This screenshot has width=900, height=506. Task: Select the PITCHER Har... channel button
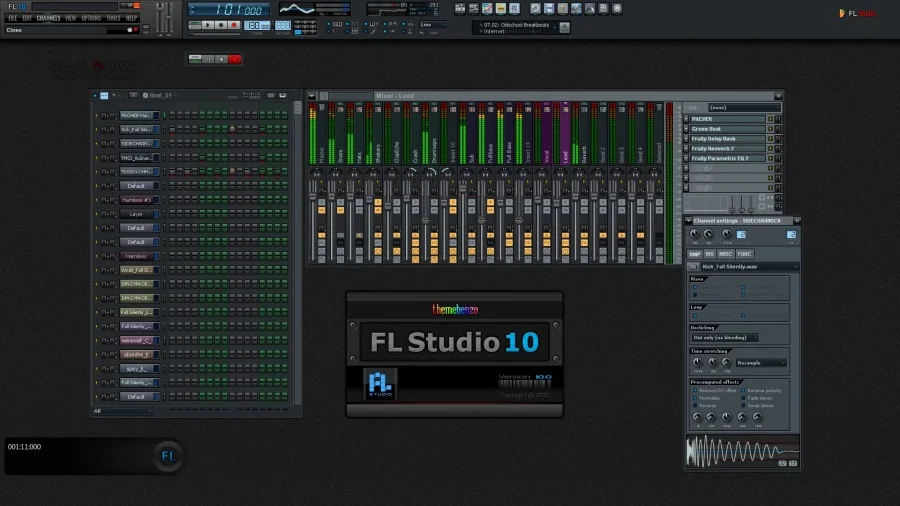[x=137, y=115]
